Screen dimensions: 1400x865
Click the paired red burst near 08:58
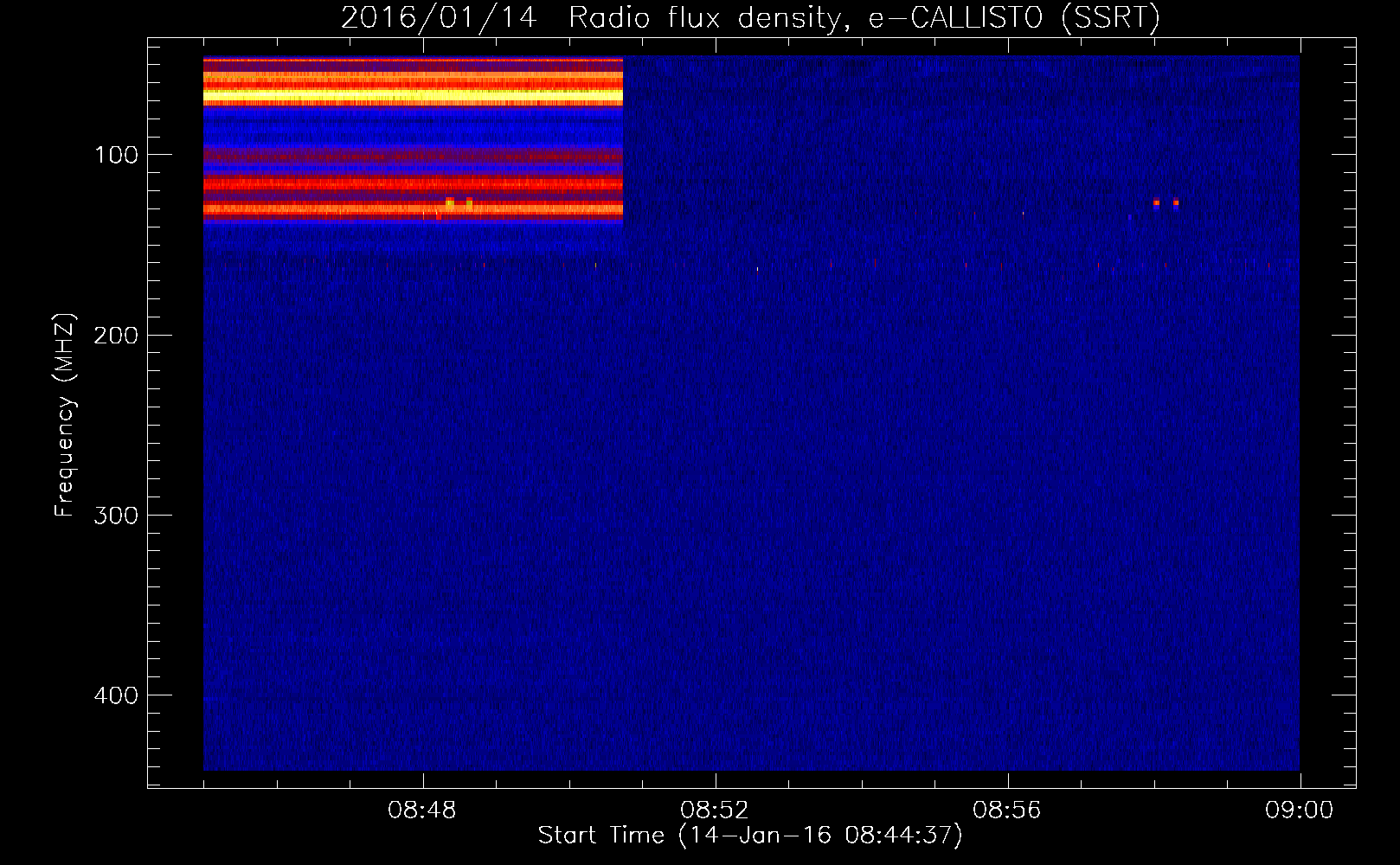[x=1166, y=203]
